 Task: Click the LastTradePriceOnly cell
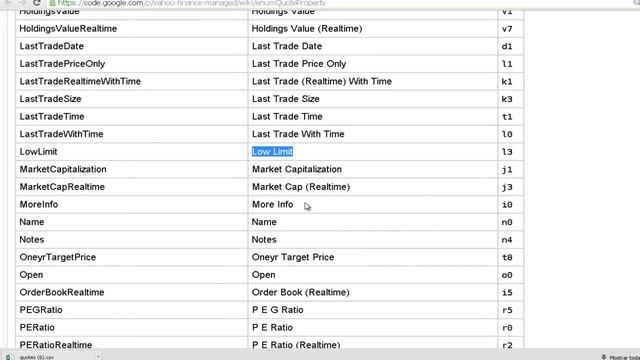[132, 64]
